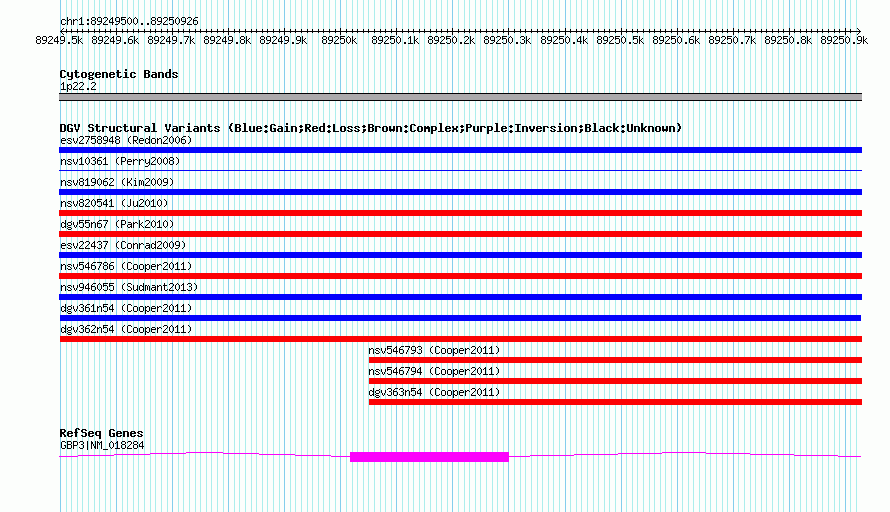Click the nsv546786 (Cooper2011) label
The height and width of the screenshot is (512, 890).
pyautogui.click(x=126, y=266)
